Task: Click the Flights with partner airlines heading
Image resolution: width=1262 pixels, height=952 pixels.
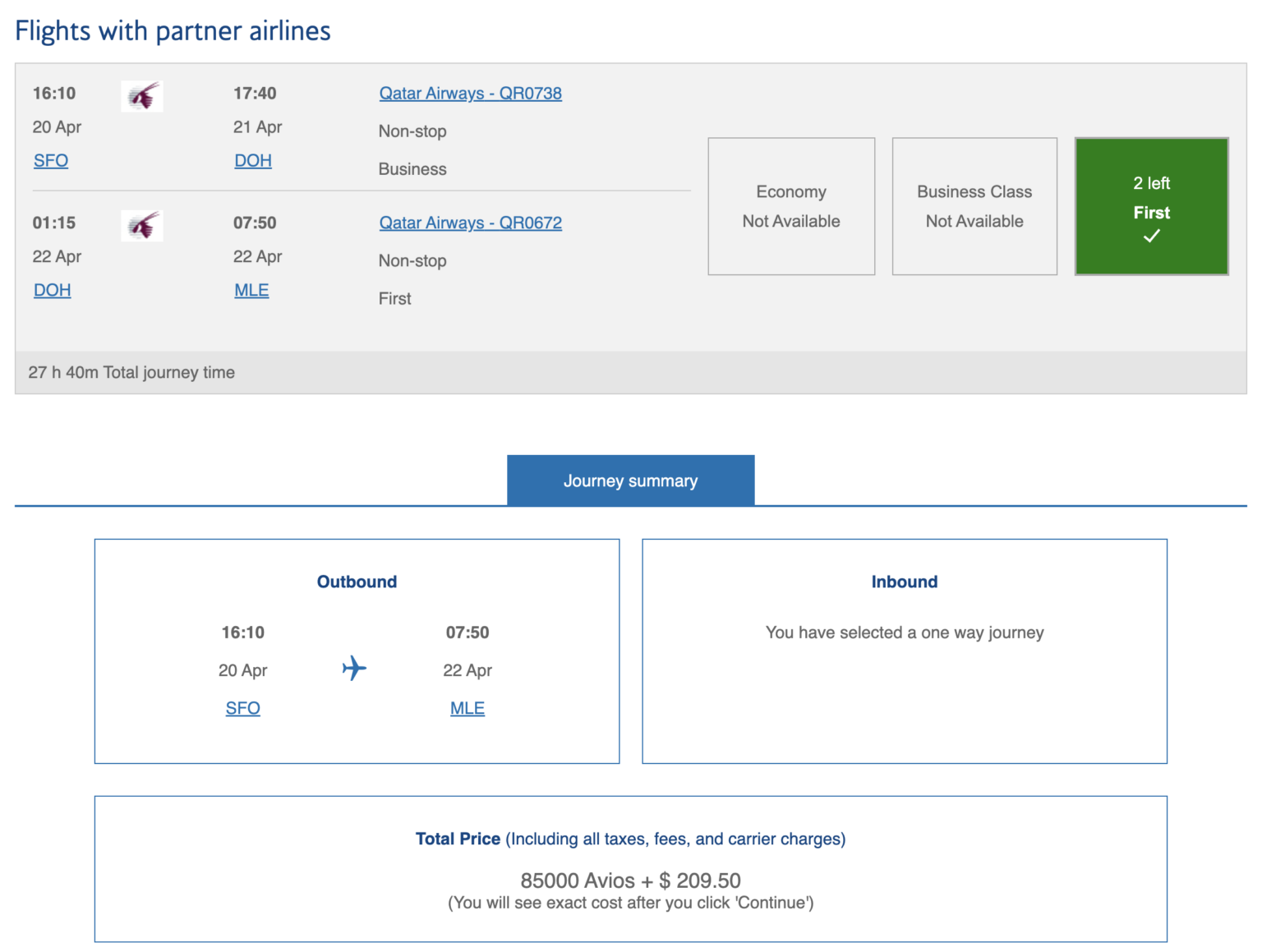Action: point(173,30)
